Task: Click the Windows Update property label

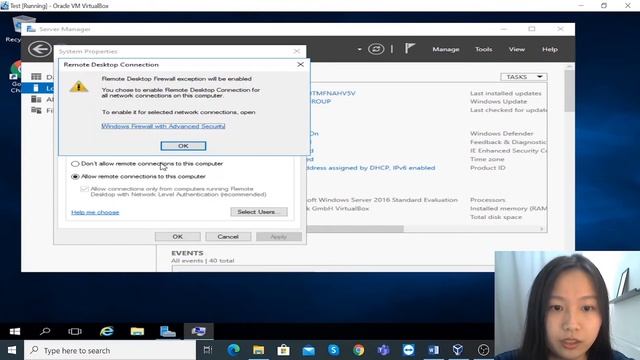Action: point(498,101)
